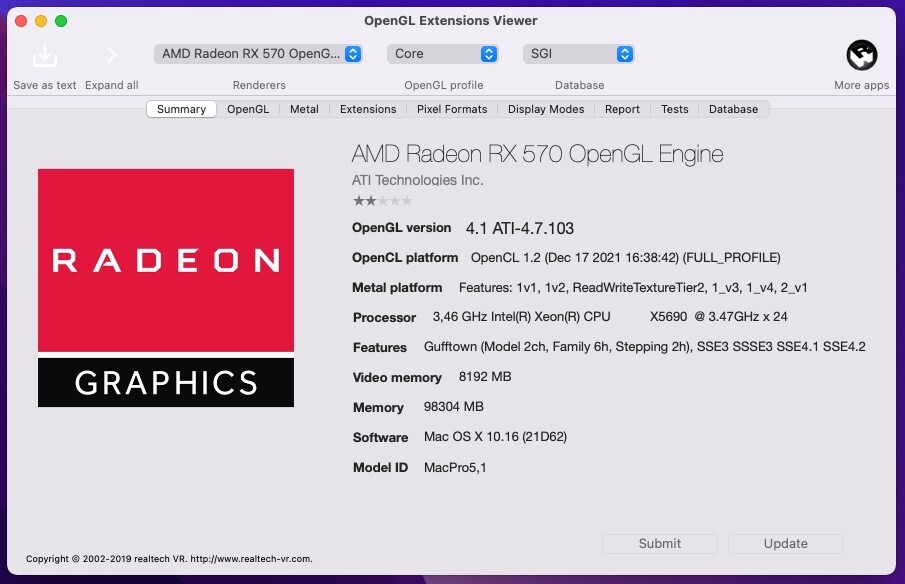Select the Summary tab
905x584 pixels.
(x=181, y=109)
